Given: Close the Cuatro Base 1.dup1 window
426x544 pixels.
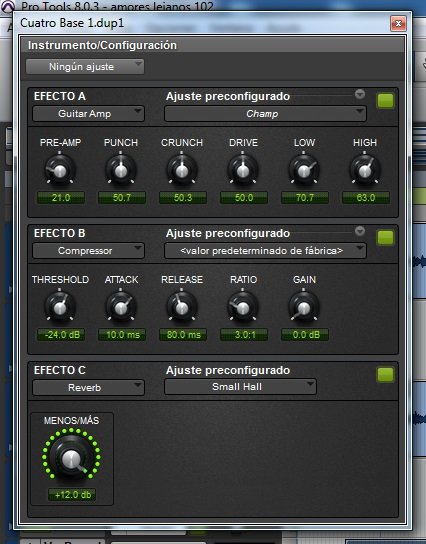Looking at the screenshot, I should 398,23.
